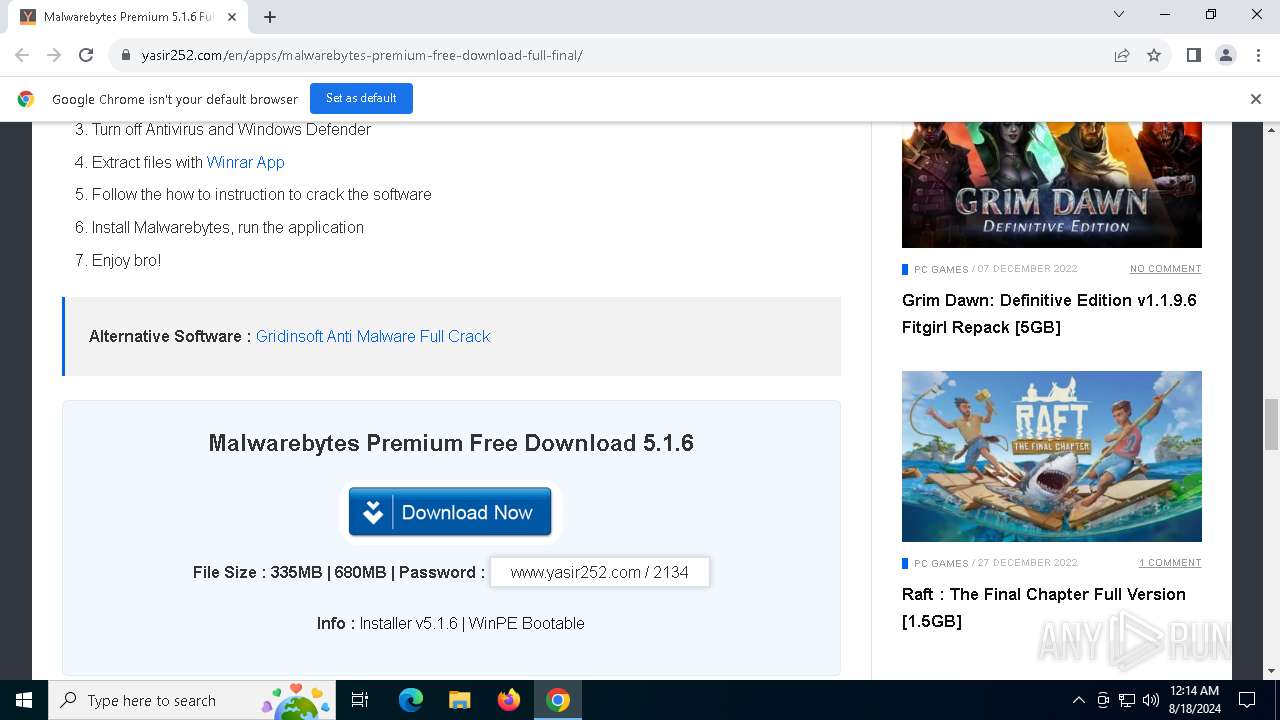
Task: Click scrollbar down arrow
Action: pyautogui.click(x=1272, y=671)
